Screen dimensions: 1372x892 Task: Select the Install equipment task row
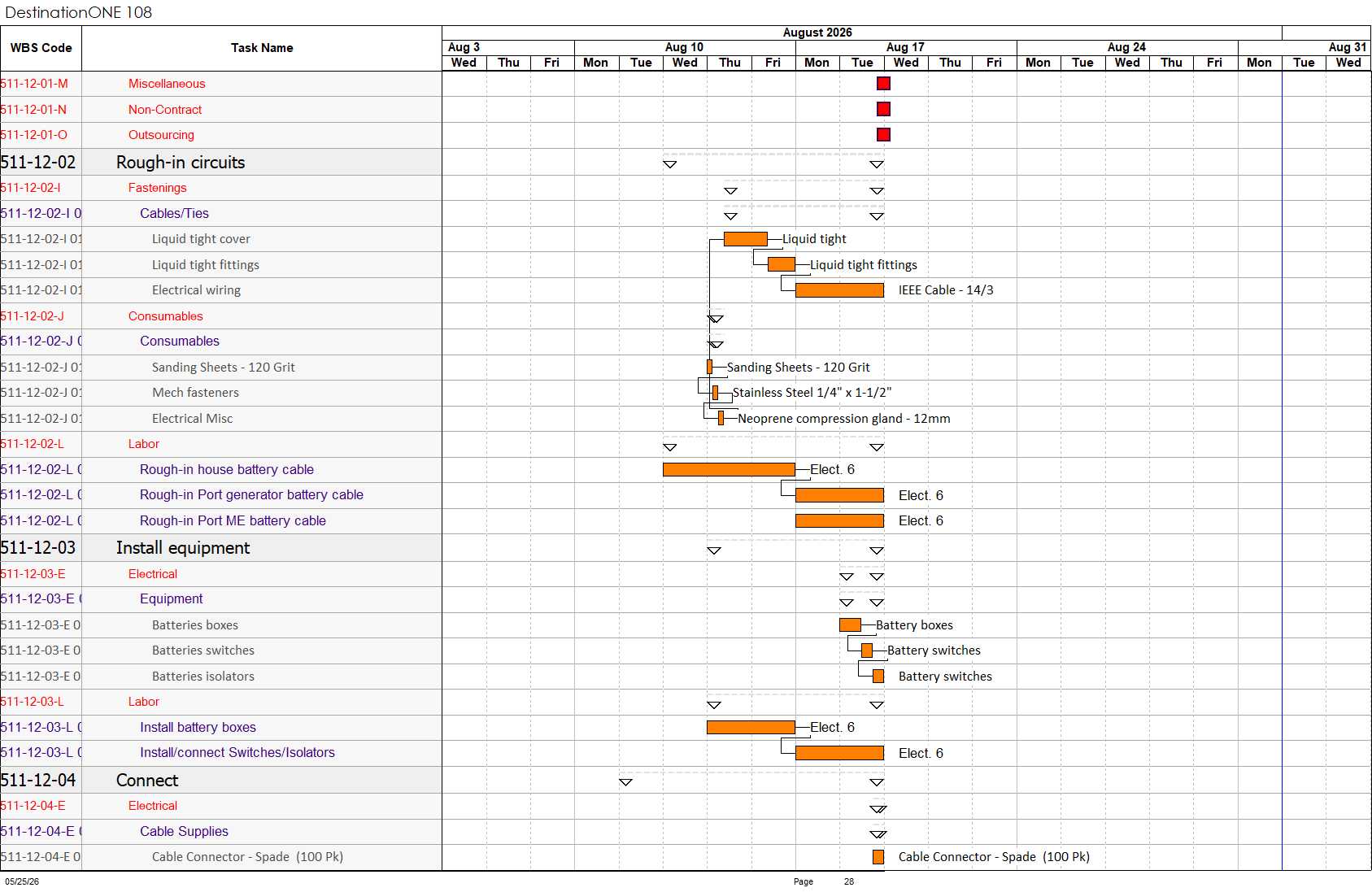pos(221,547)
